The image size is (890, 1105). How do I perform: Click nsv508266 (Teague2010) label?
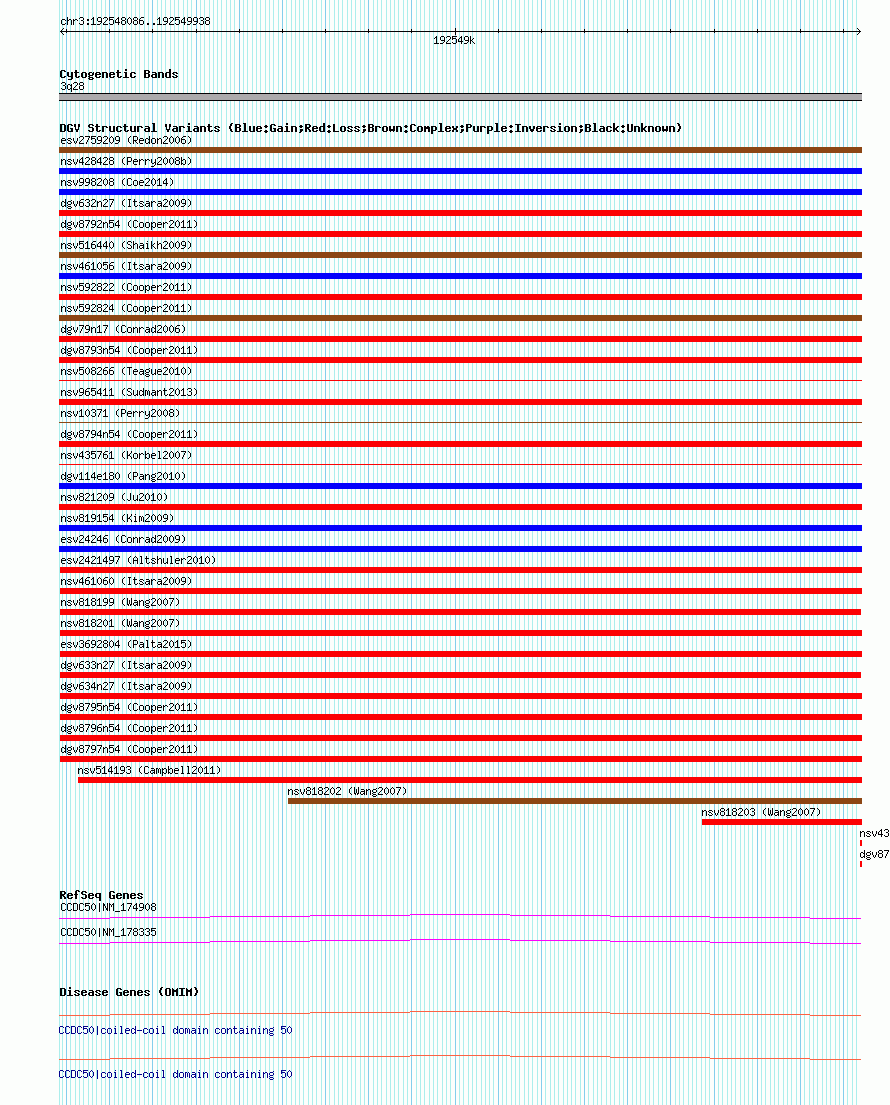point(126,371)
